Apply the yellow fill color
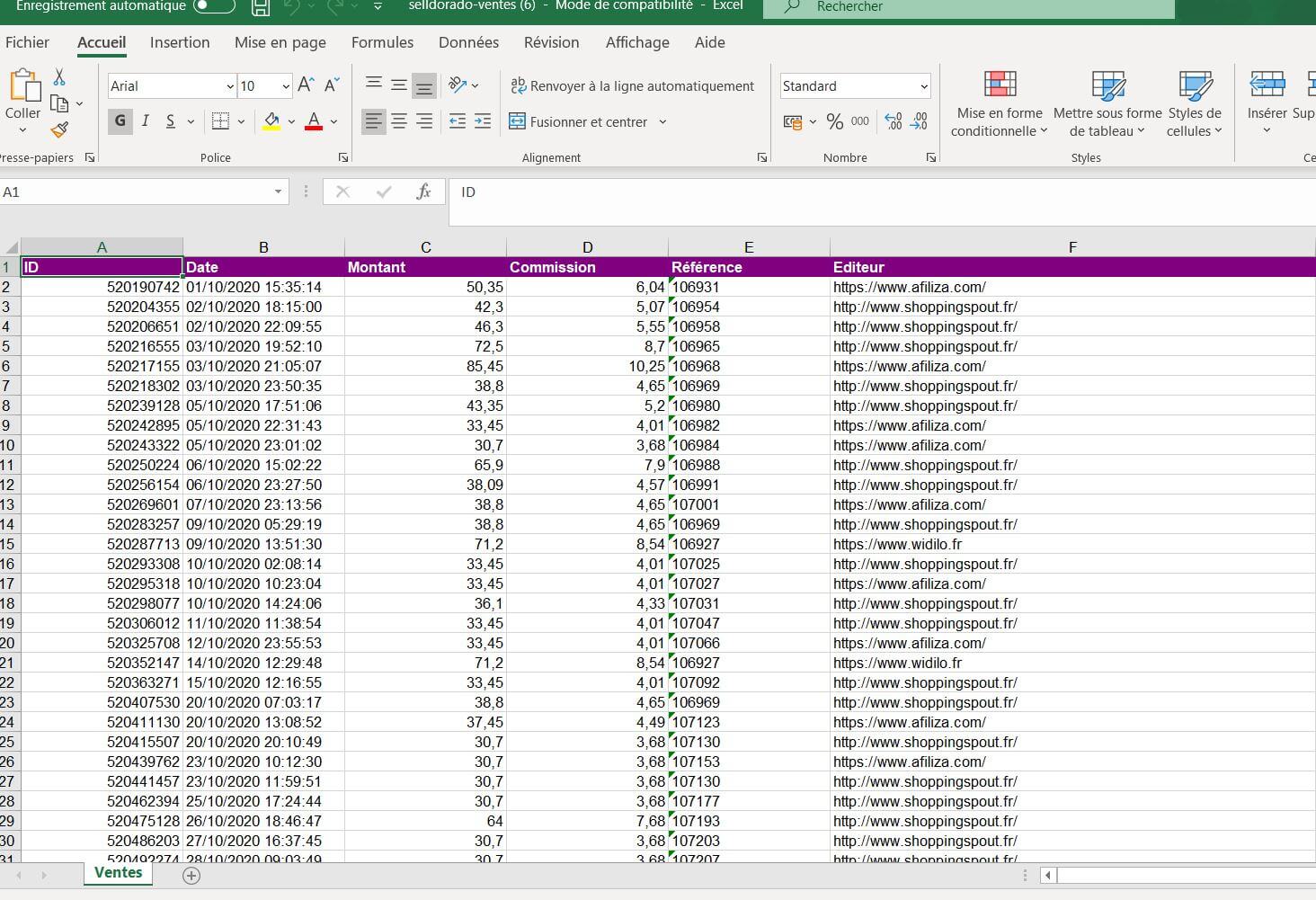Viewport: 1316px width, 900px height. coord(271,121)
